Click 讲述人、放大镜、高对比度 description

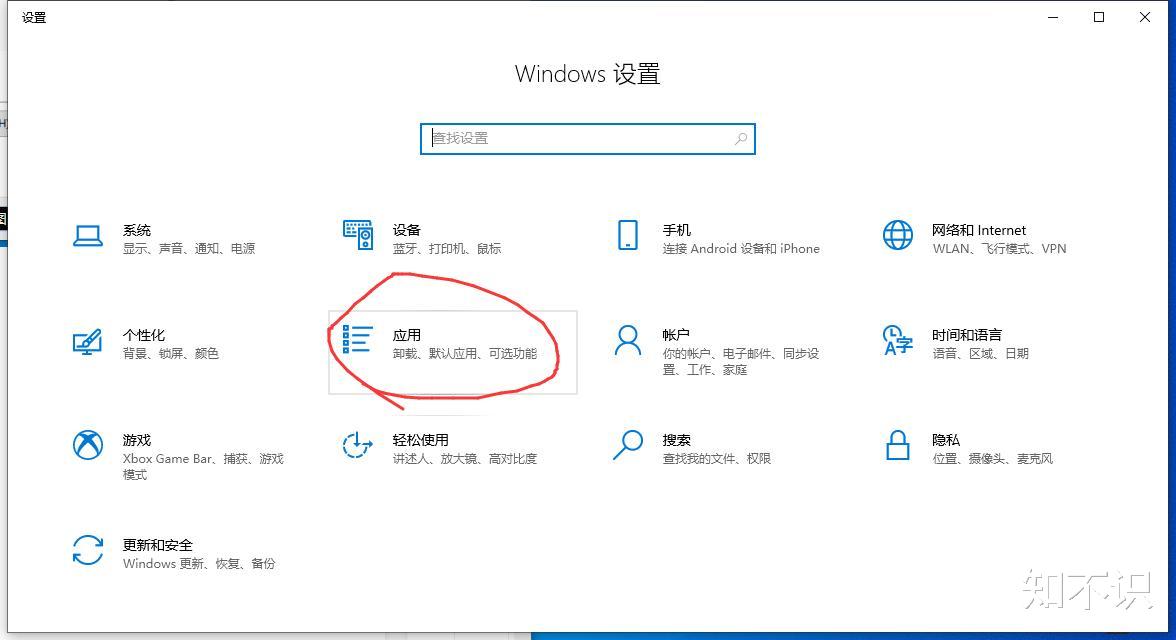point(465,458)
